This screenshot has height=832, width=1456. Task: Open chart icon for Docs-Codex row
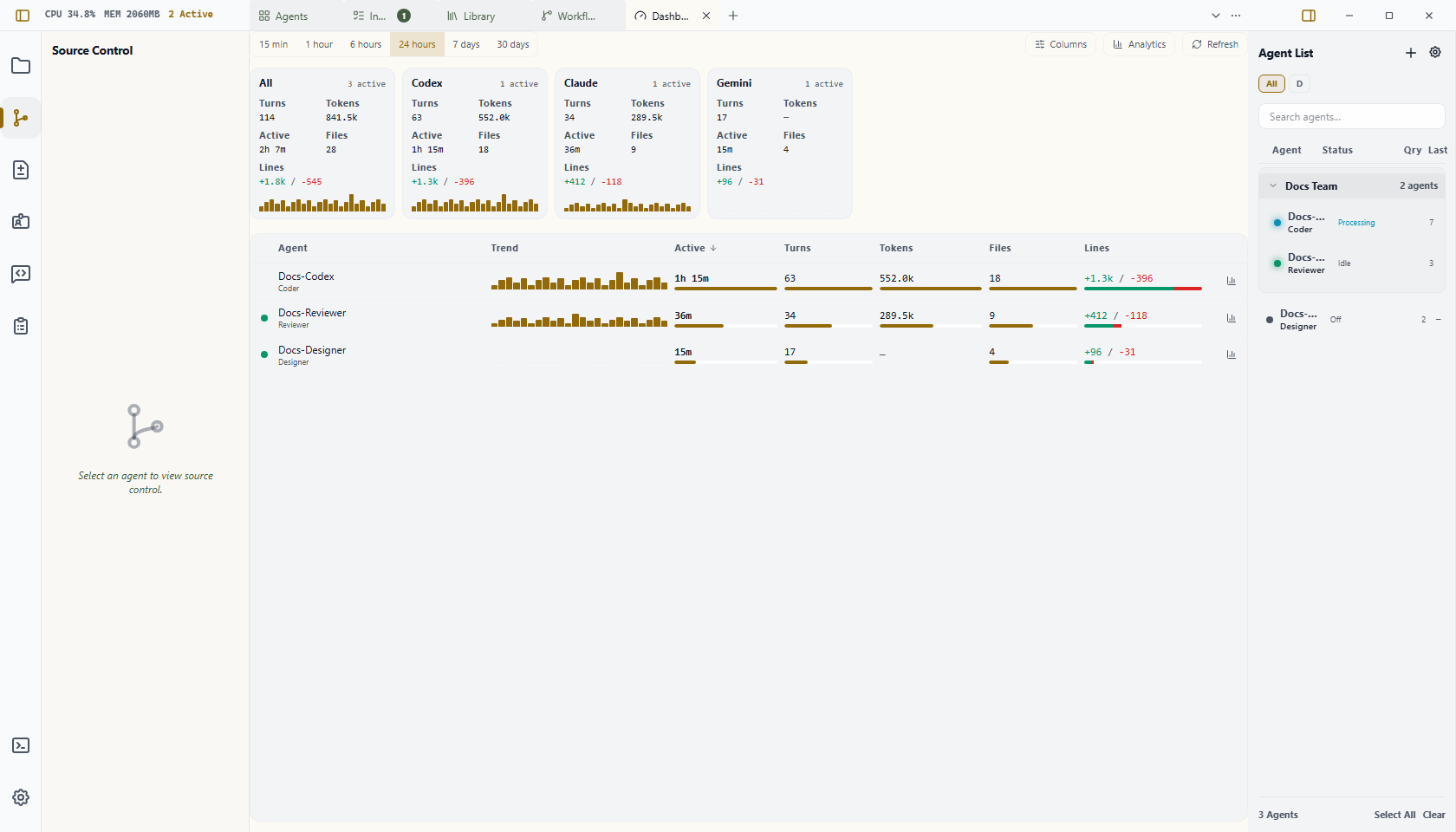click(1231, 280)
